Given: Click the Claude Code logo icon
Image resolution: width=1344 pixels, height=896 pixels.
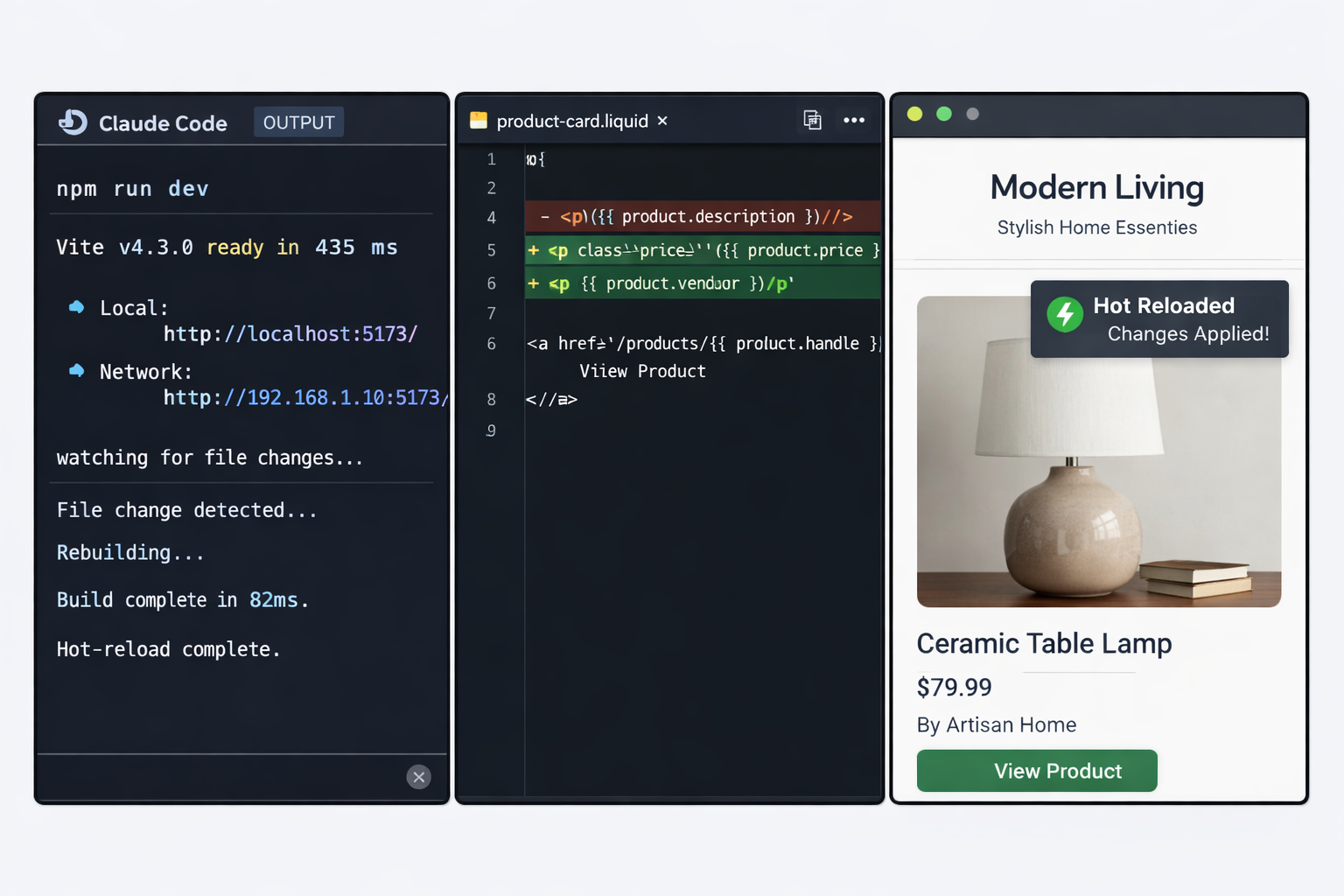Looking at the screenshot, I should (73, 122).
